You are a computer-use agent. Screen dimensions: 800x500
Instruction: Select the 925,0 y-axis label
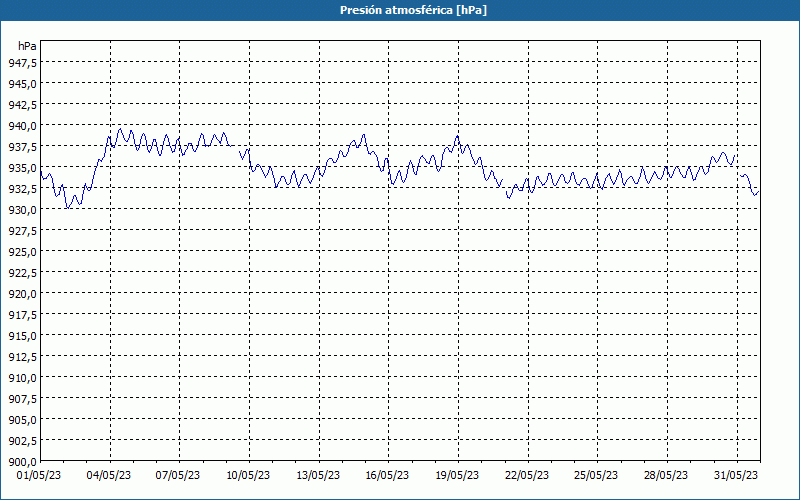(x=22, y=252)
